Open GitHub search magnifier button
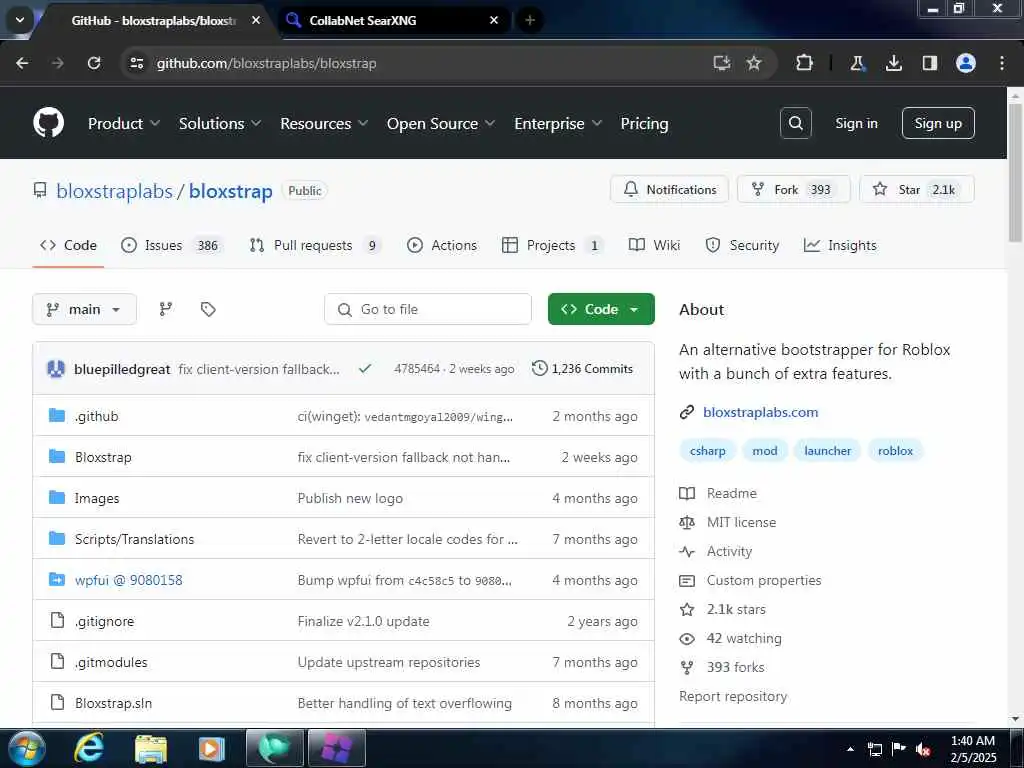Screen dimensions: 1024x768 point(795,123)
